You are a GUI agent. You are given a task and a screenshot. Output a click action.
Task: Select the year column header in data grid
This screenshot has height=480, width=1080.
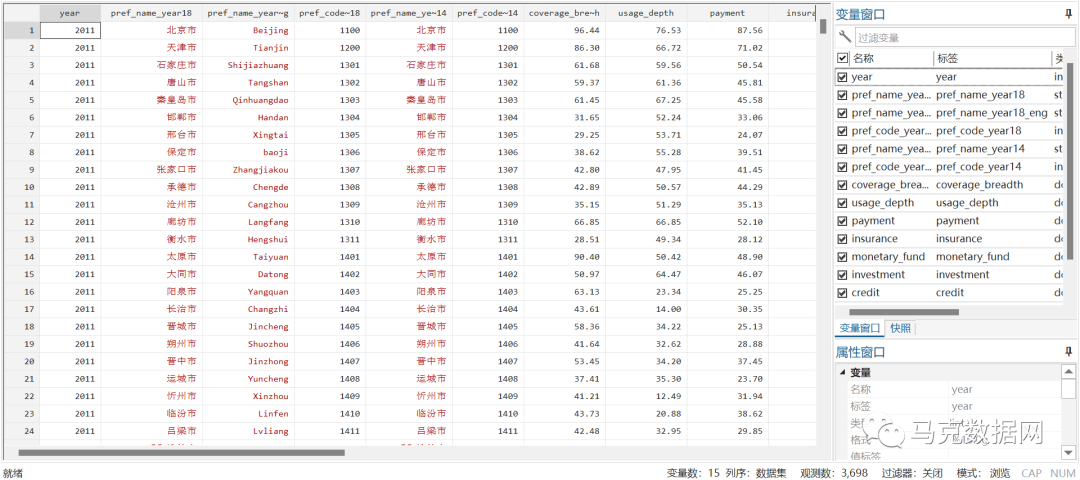click(x=70, y=13)
